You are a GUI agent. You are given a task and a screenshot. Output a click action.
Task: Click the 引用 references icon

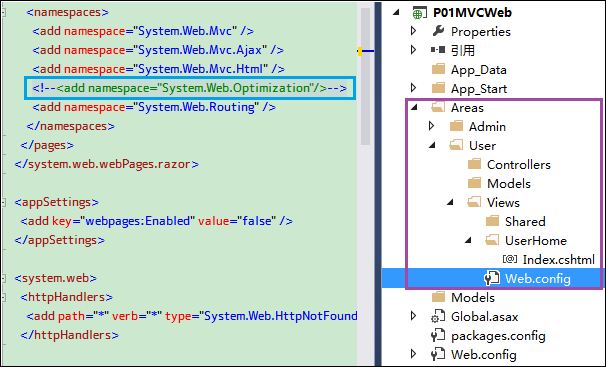click(438, 50)
